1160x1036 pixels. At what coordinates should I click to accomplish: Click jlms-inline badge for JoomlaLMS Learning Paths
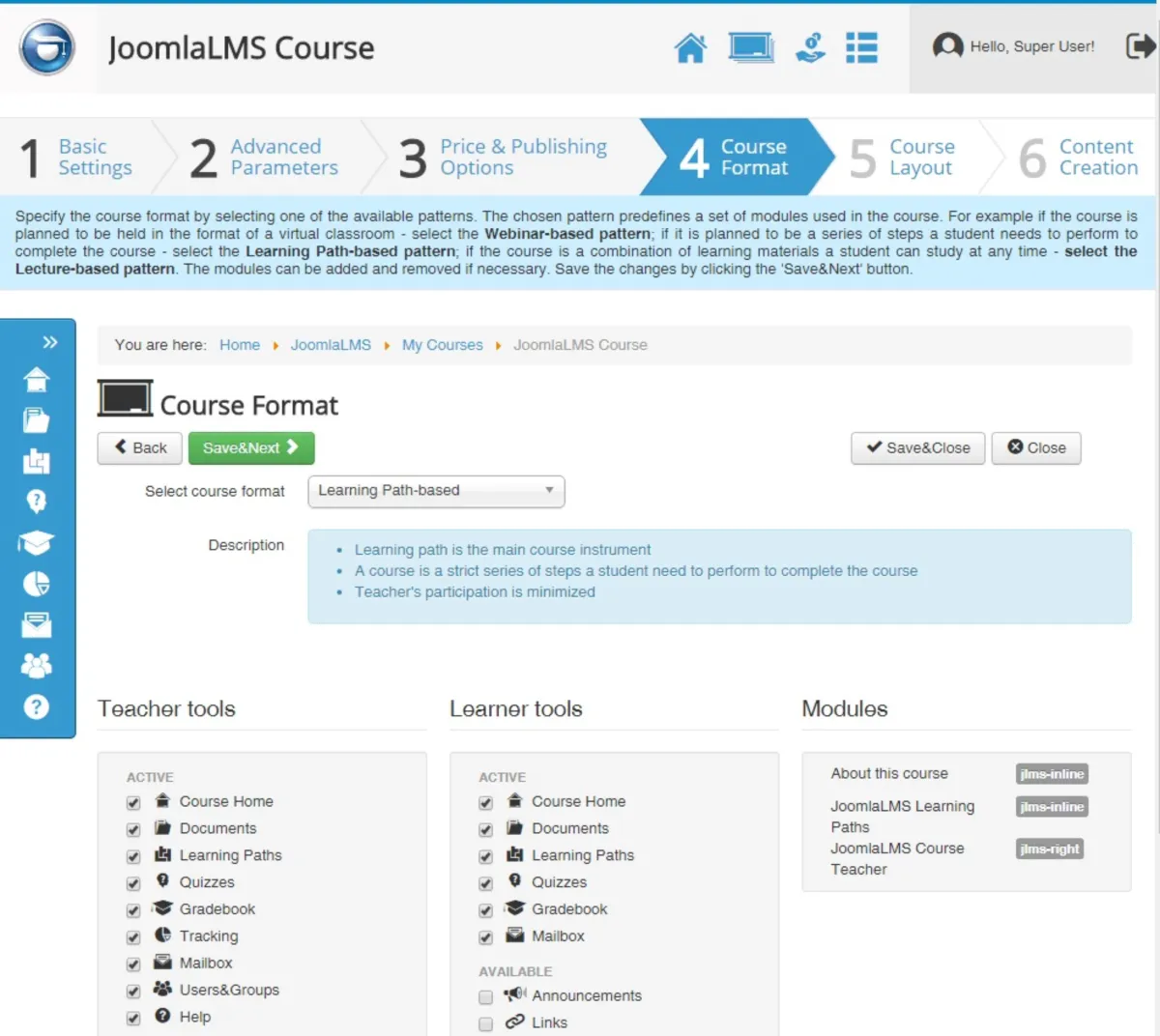pyautogui.click(x=1053, y=807)
